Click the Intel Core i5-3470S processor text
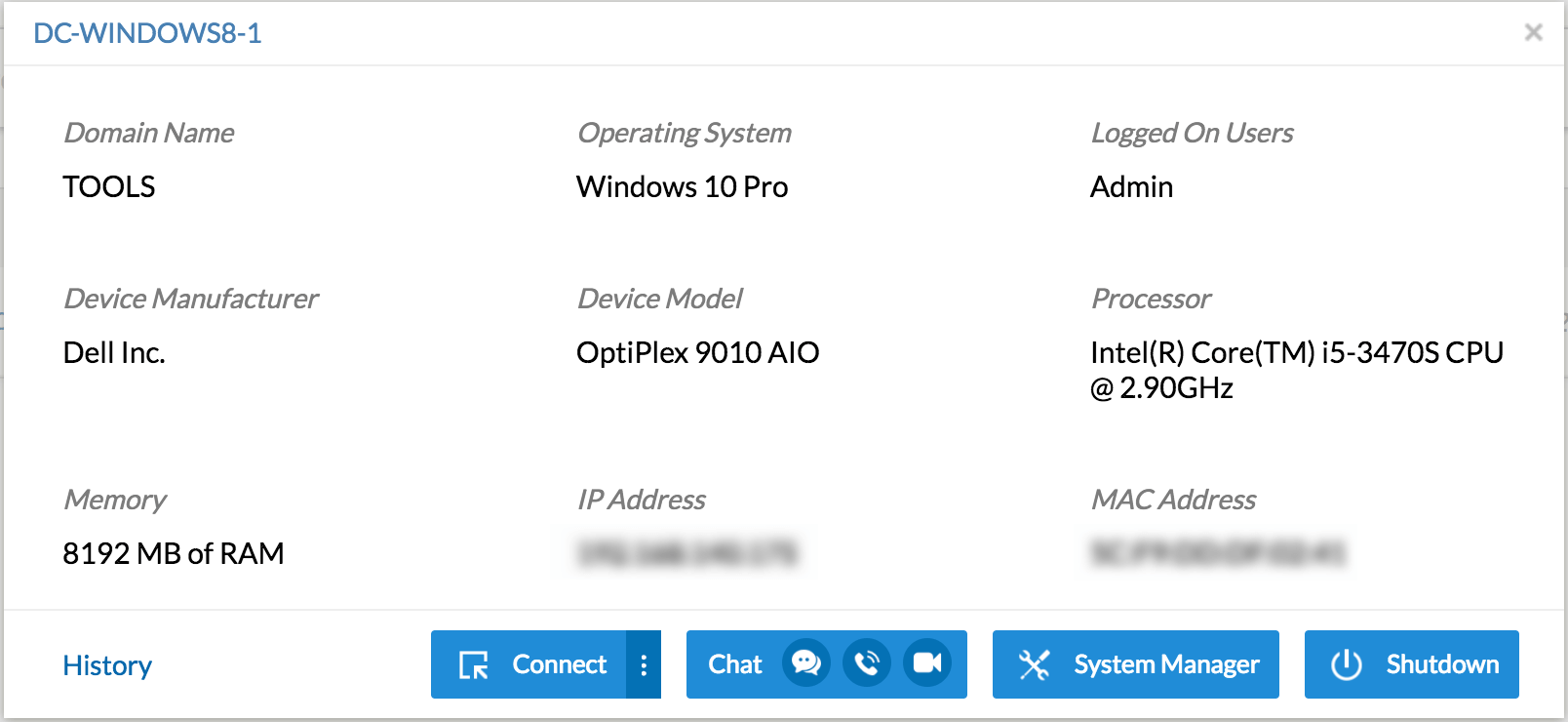This screenshot has height=722, width=1568. click(1296, 370)
